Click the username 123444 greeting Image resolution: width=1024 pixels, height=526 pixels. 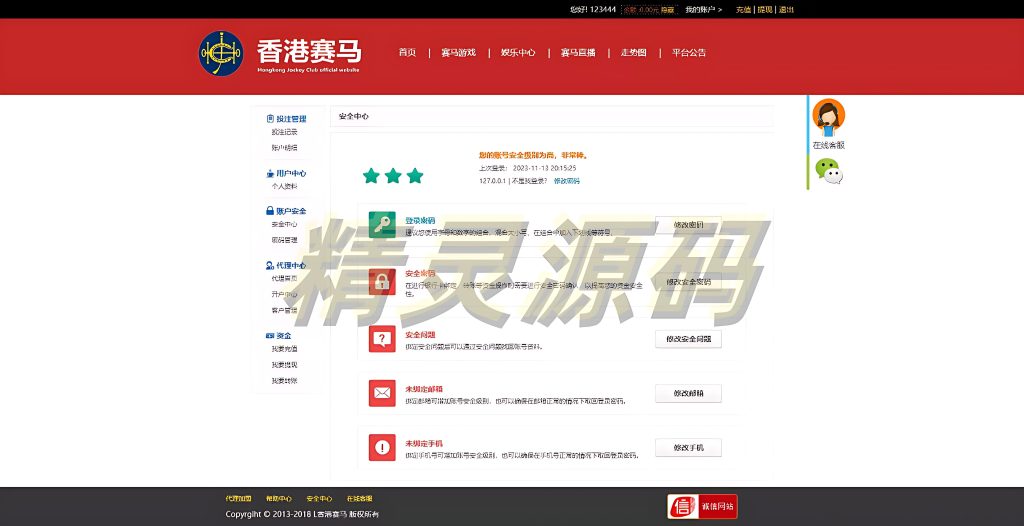(x=593, y=10)
